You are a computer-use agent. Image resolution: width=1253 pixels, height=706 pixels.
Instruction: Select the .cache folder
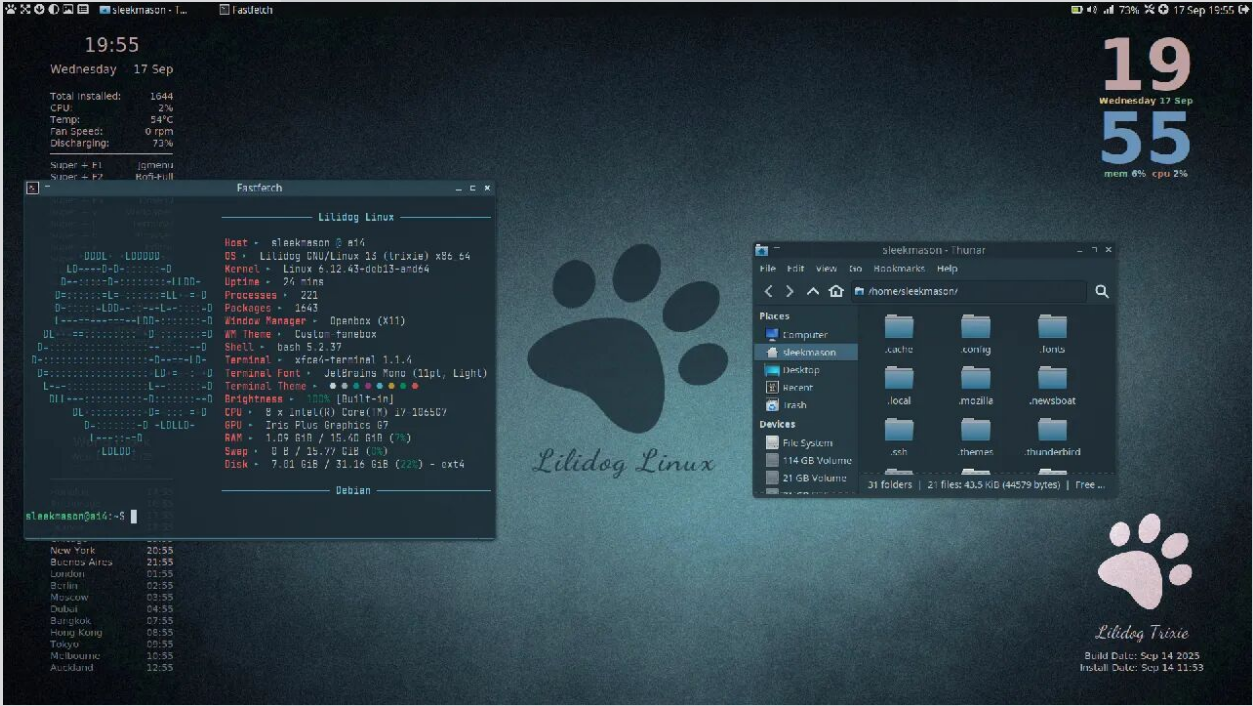click(899, 334)
